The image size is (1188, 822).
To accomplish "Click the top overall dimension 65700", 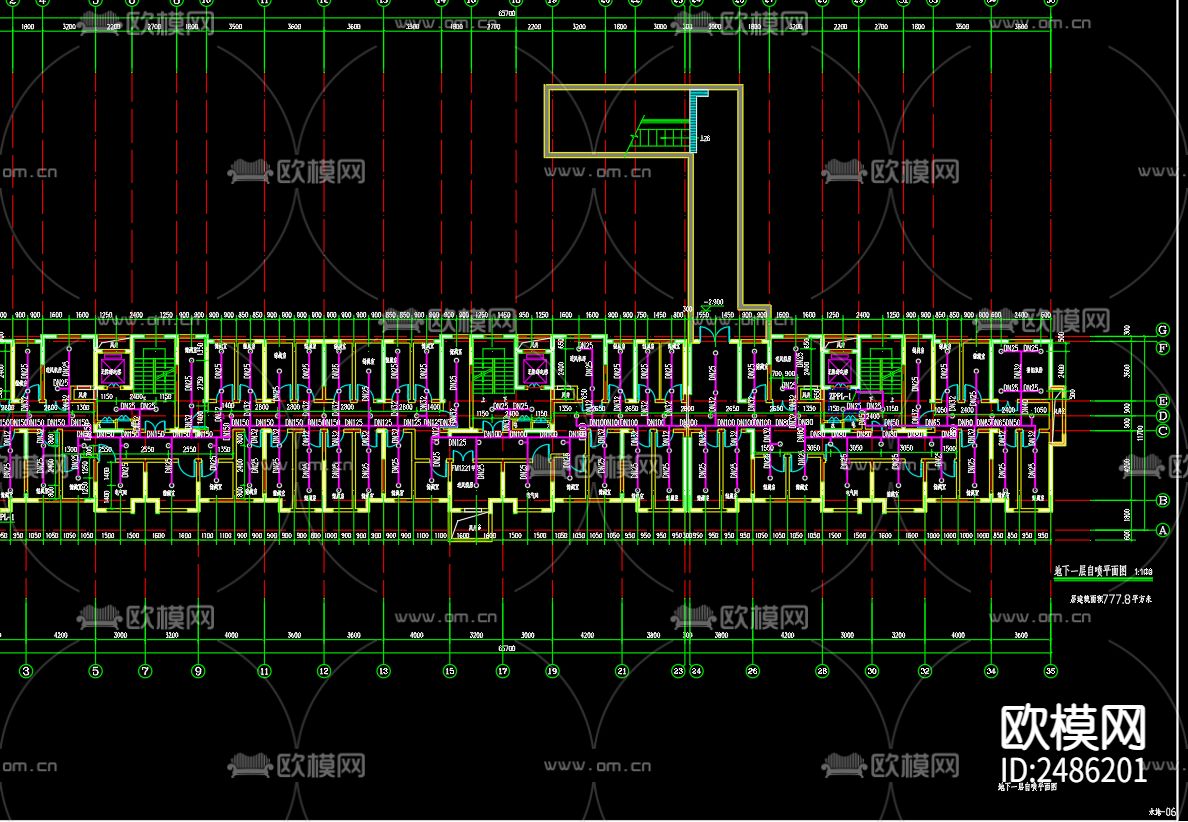I will pos(506,14).
